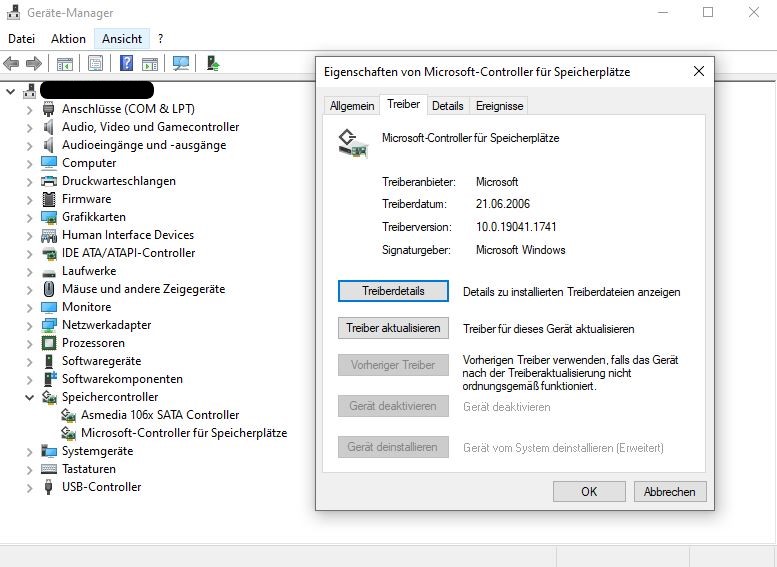
Task: Click the update driver icon with green arrow
Action: click(x=213, y=63)
